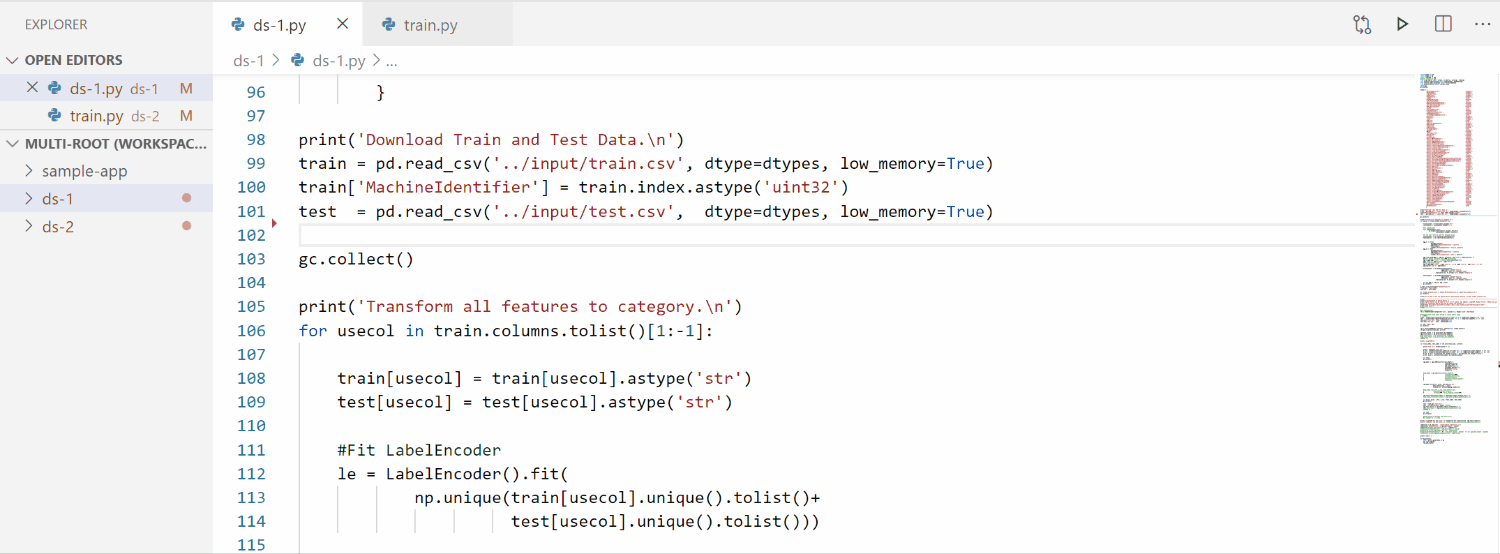Image resolution: width=1500 pixels, height=554 pixels.
Task: Close the ds-1.py editor tab
Action: [343, 24]
